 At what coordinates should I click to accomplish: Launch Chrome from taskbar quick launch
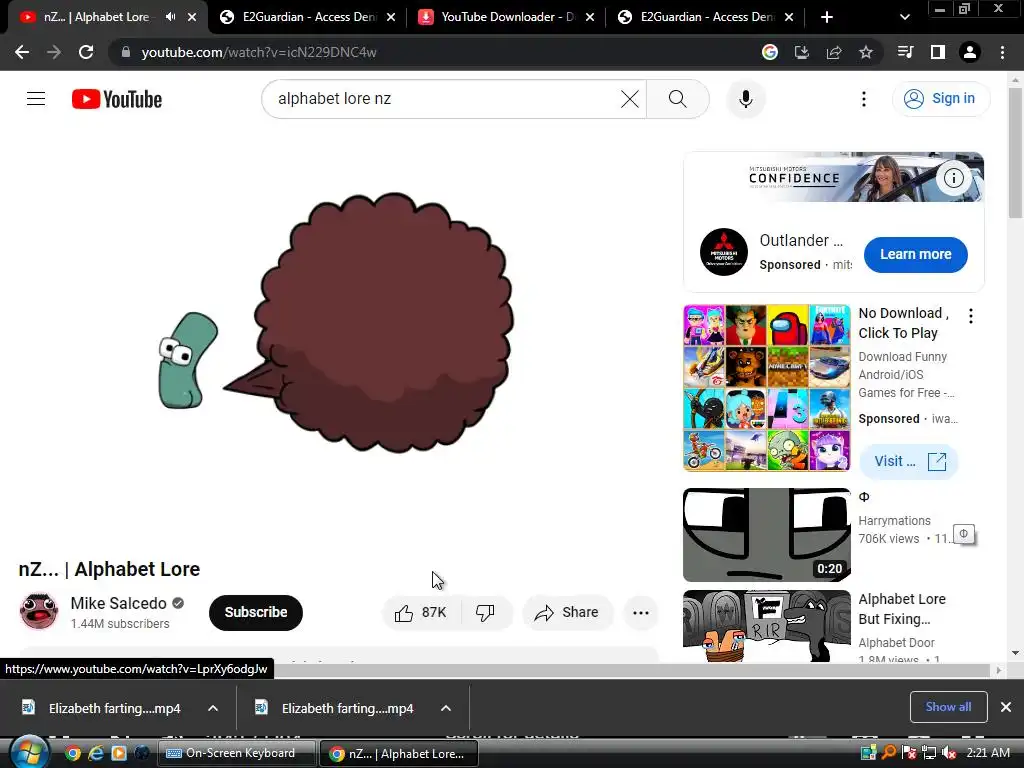(72, 754)
